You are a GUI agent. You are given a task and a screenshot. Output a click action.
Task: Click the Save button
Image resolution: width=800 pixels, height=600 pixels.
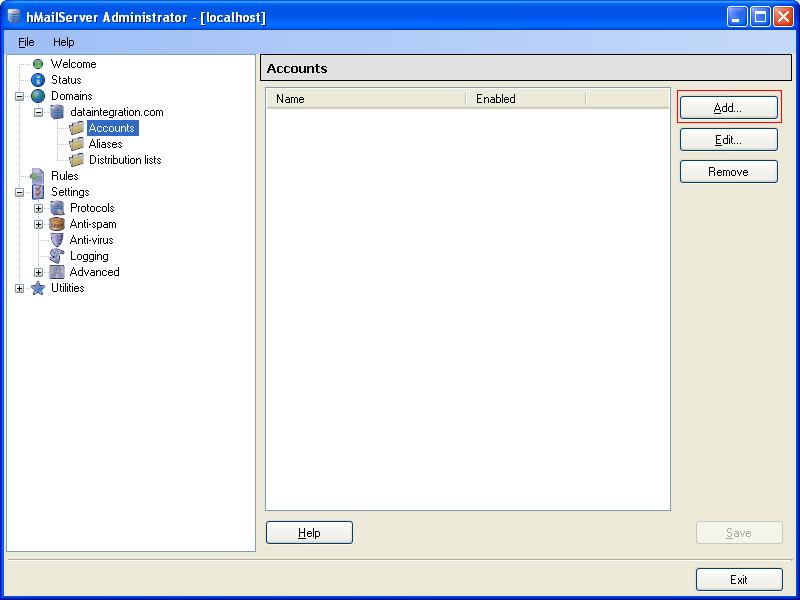tap(739, 533)
